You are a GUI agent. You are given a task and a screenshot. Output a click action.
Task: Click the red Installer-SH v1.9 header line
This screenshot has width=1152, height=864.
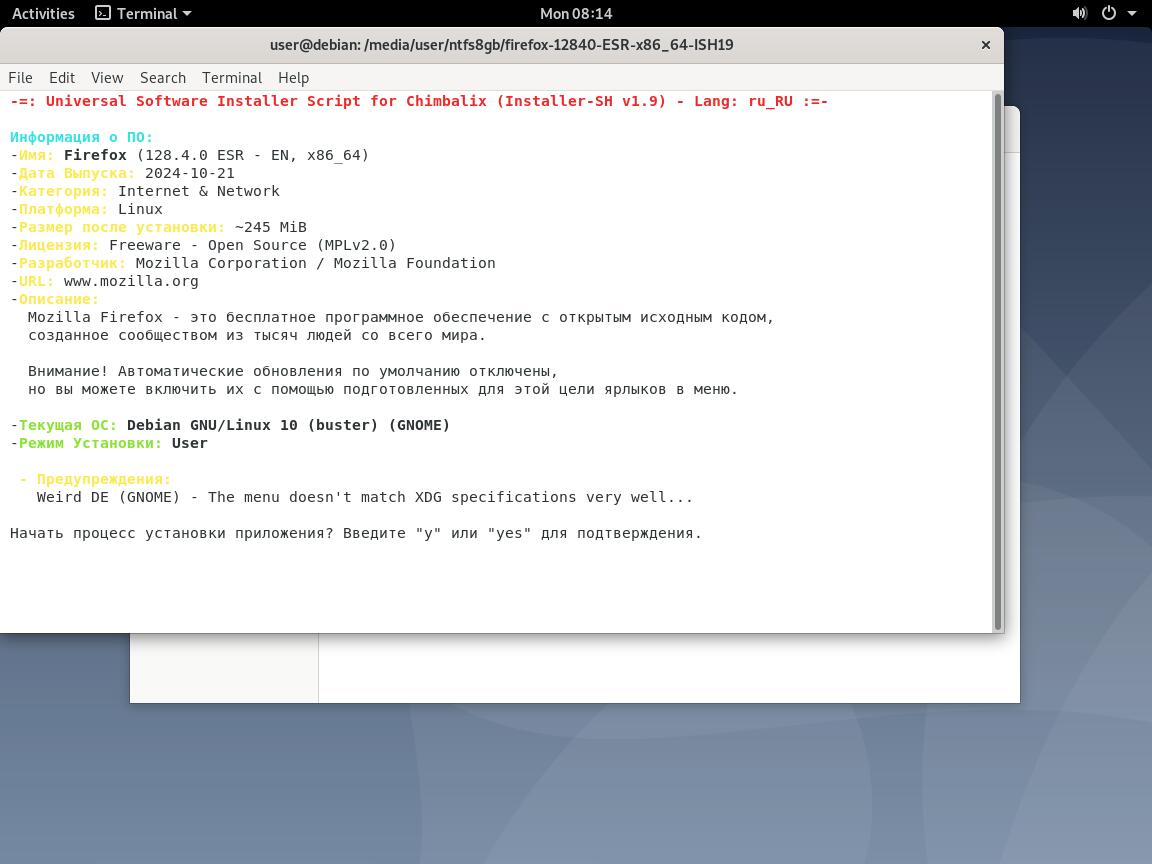coord(419,101)
